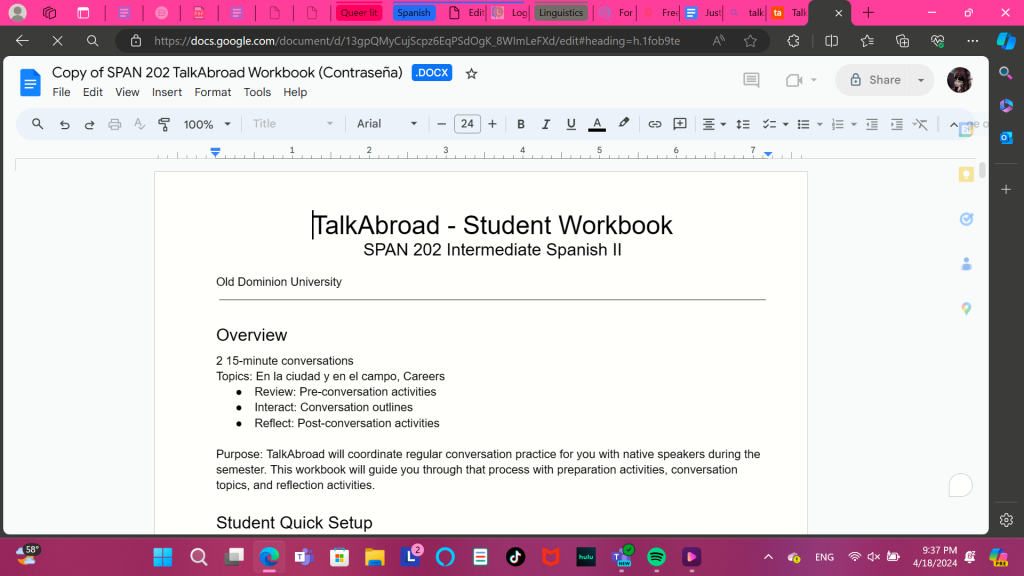Open the comment history
The height and width of the screenshot is (576, 1024).
pyautogui.click(x=751, y=80)
